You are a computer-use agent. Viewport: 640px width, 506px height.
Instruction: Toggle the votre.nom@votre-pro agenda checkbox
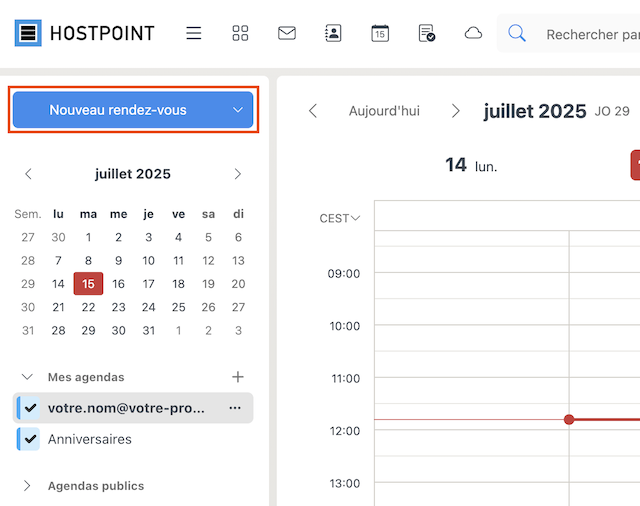(x=30, y=408)
